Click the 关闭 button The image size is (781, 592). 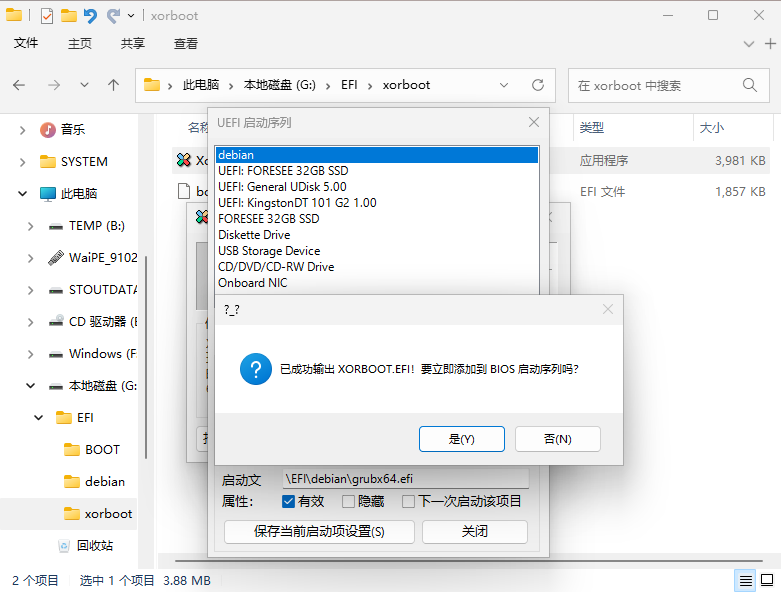point(474,532)
